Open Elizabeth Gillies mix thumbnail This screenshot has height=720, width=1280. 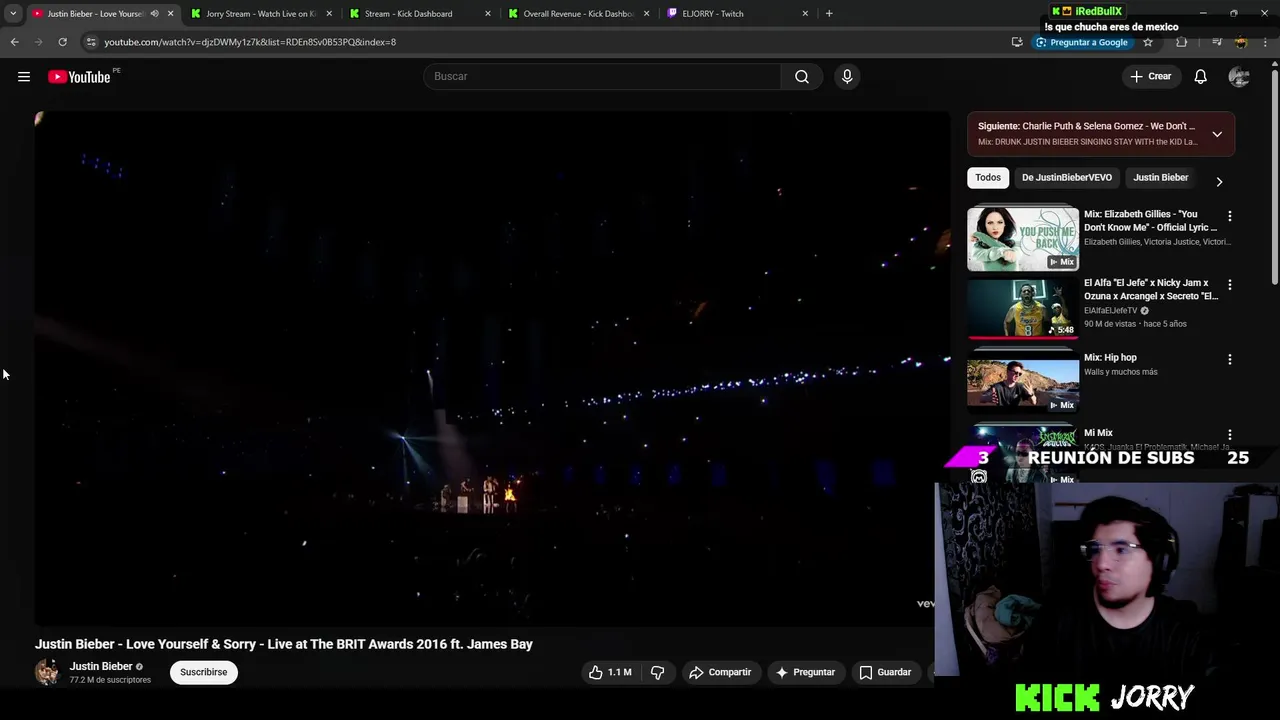click(x=1023, y=239)
